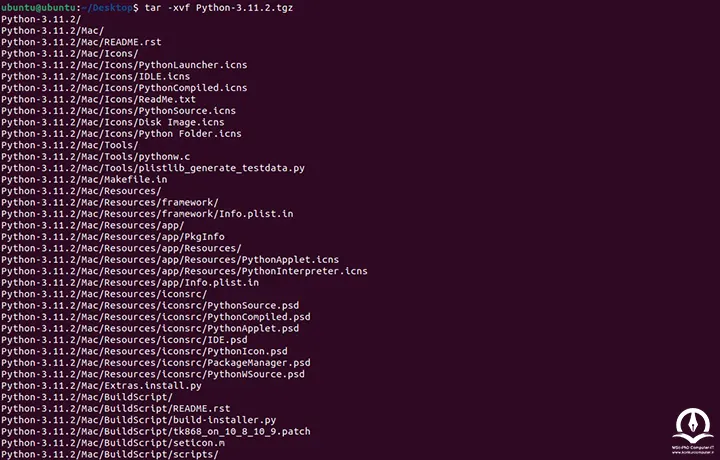Click the plistlib_generate_testdata.py line
This screenshot has width=720, height=460.
coord(153,168)
